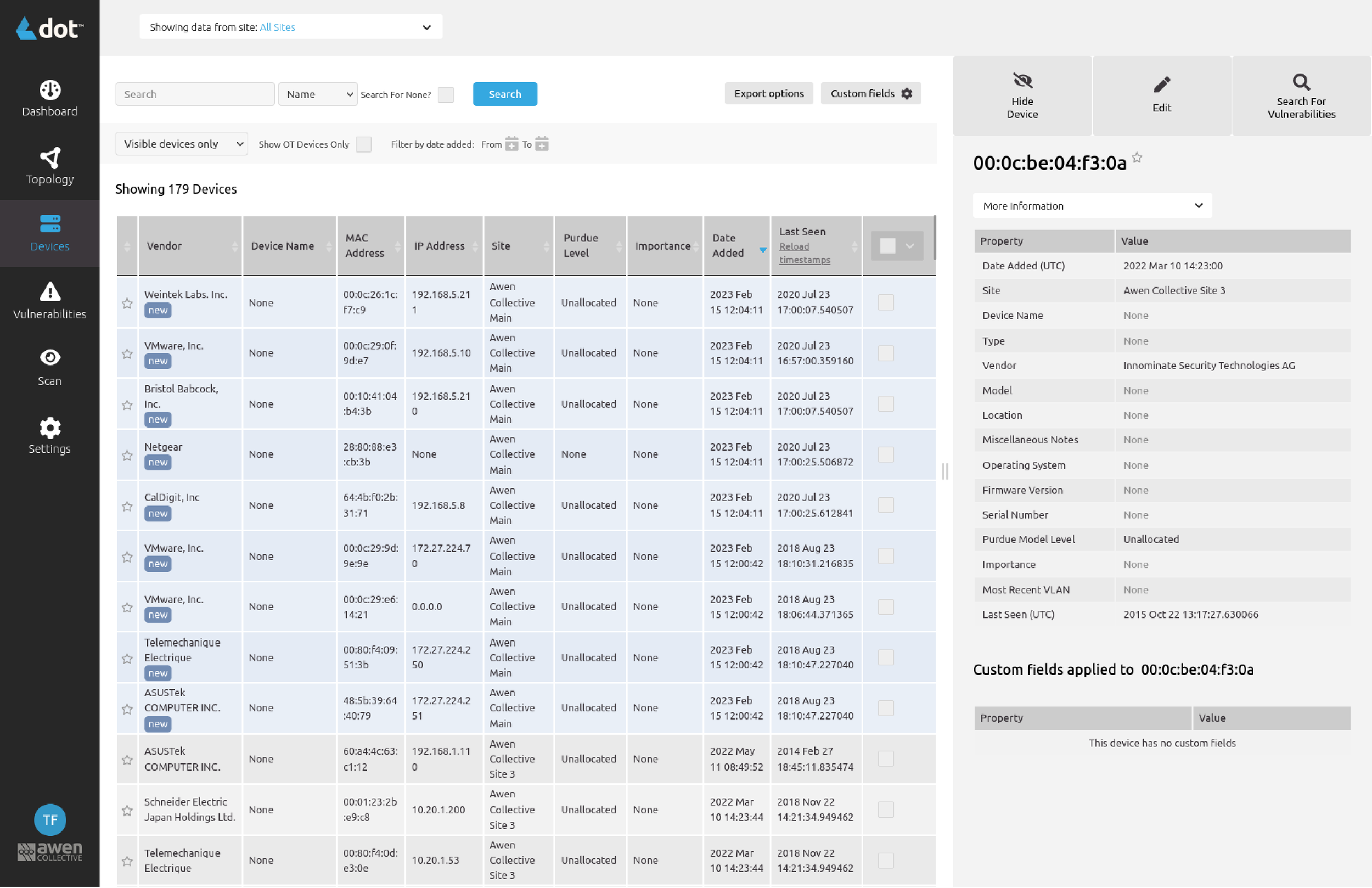Viewport: 1372px width, 888px height.
Task: Tick the Search For None checkbox
Action: tap(446, 94)
